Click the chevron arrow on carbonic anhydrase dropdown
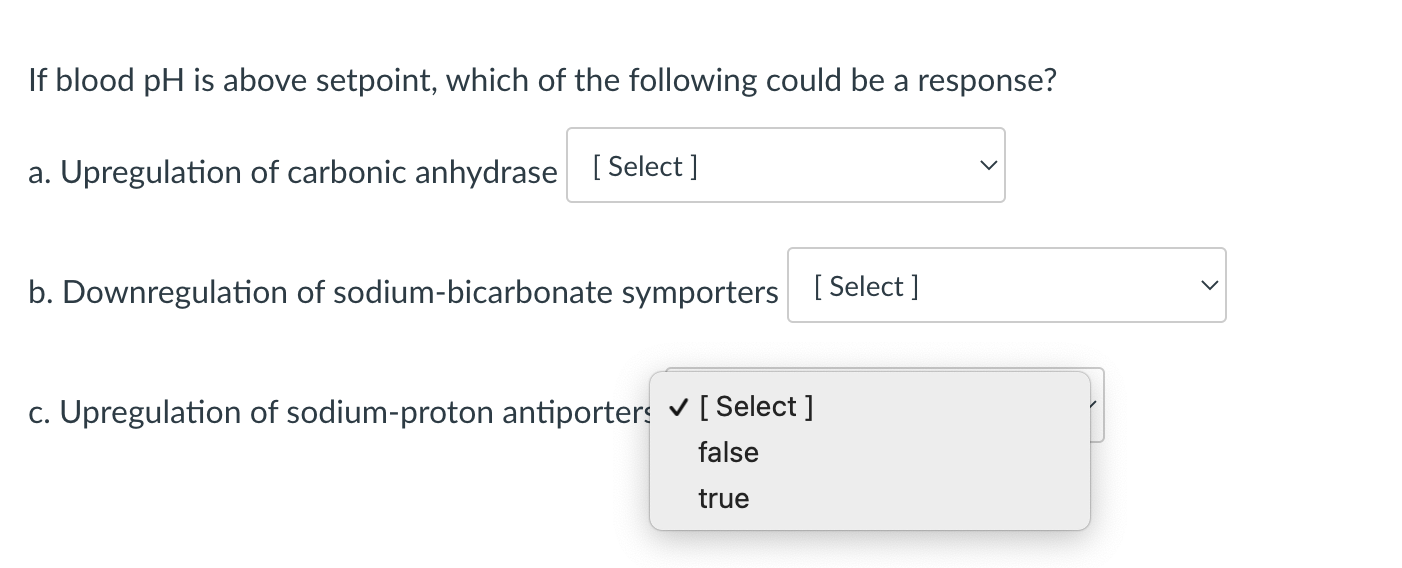 [987, 165]
